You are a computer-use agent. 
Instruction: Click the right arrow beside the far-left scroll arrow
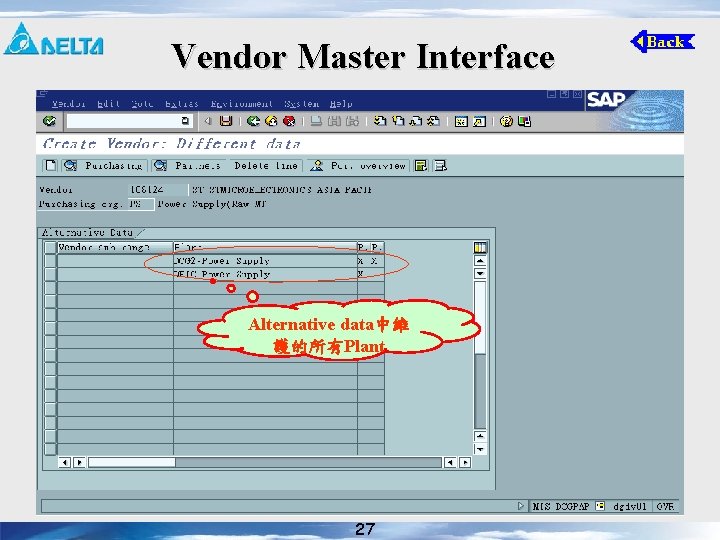[x=79, y=462]
